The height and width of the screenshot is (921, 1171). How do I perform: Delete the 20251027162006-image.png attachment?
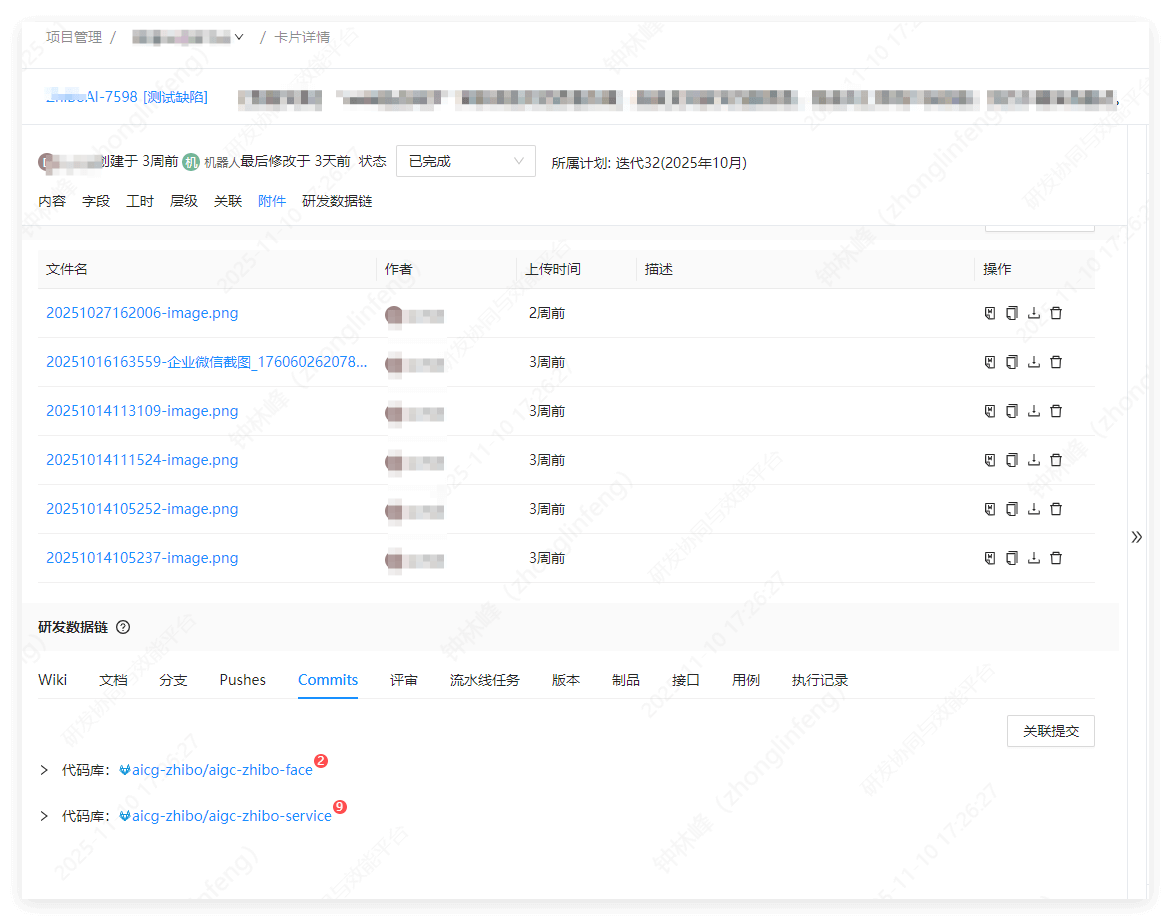coord(1056,312)
